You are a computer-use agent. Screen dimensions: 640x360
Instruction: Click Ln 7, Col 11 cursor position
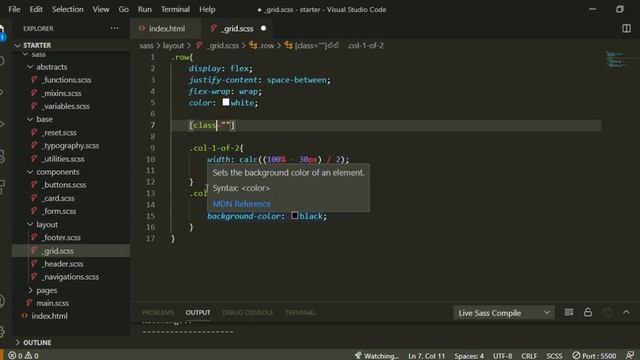(427, 356)
